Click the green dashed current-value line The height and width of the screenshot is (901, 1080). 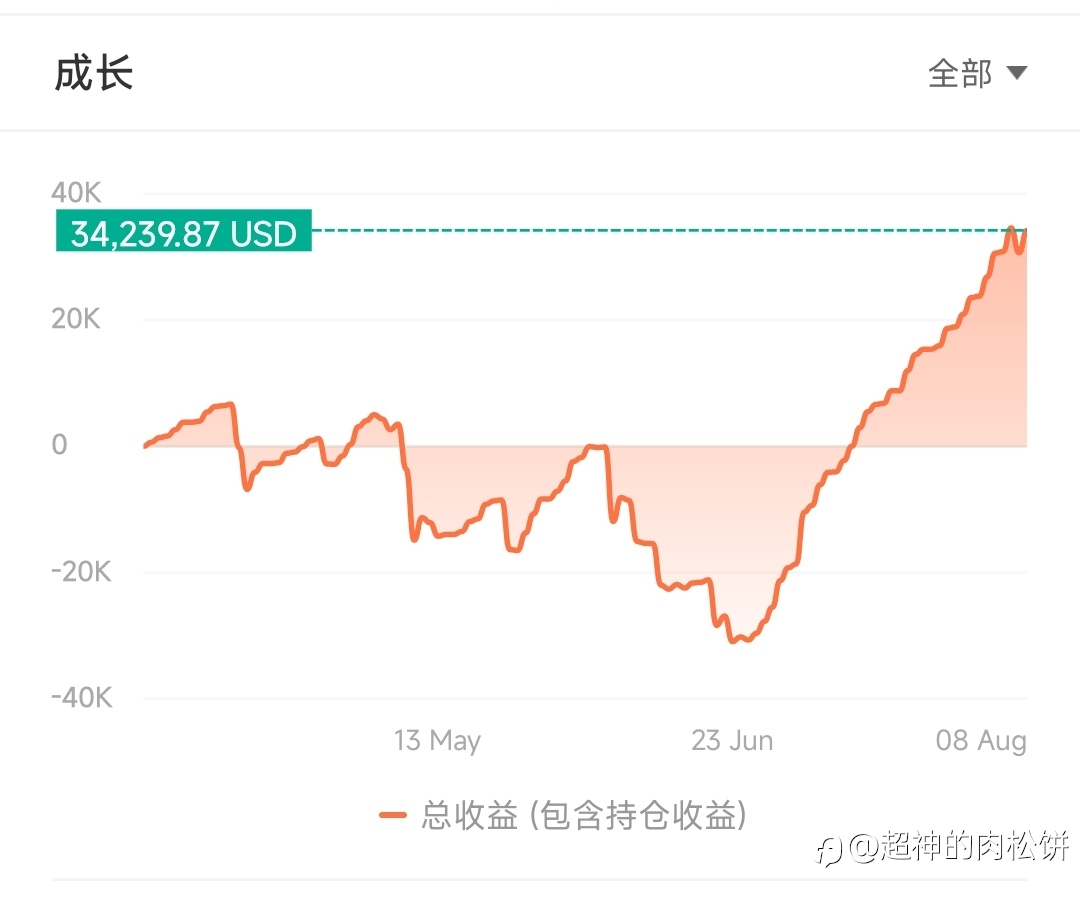click(x=669, y=230)
